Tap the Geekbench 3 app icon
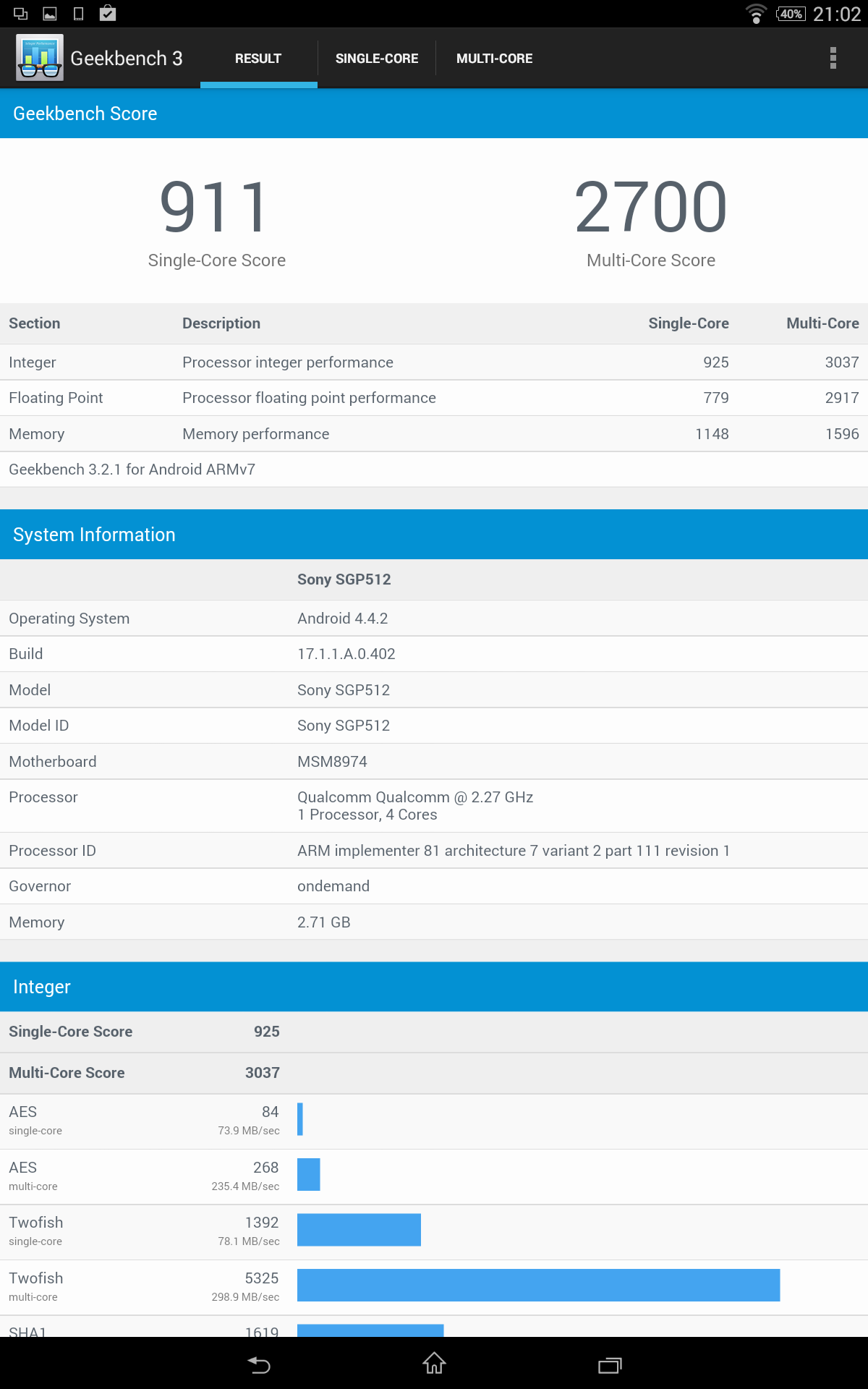The image size is (868, 1389). [x=40, y=58]
